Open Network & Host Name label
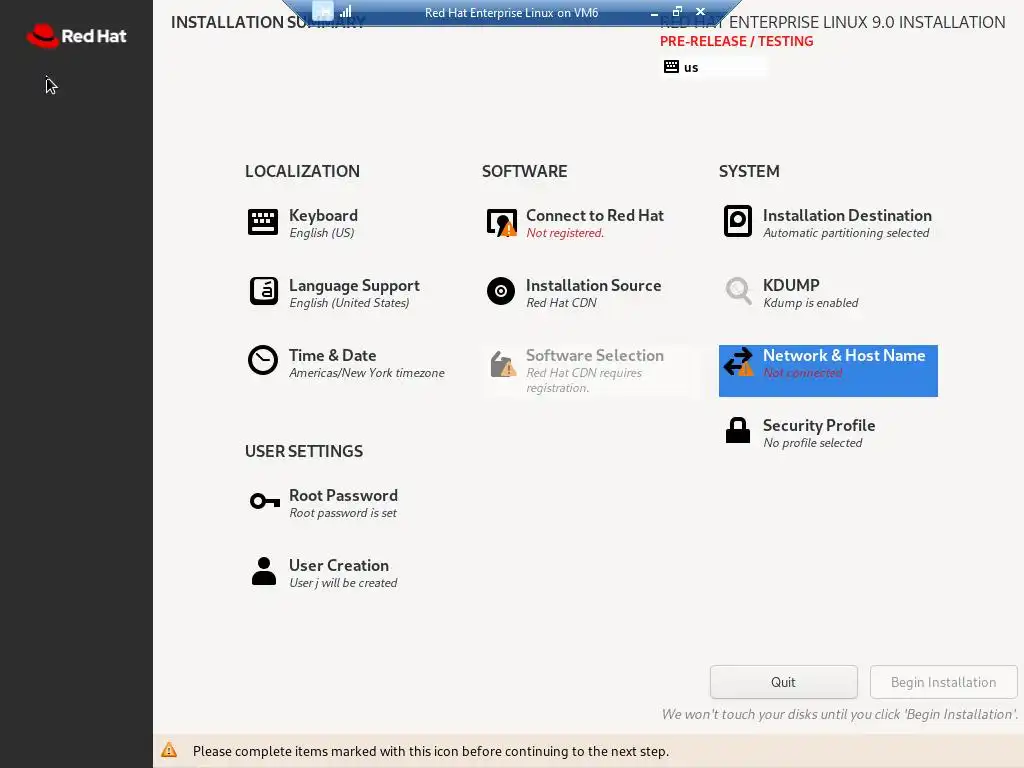The image size is (1024, 768). [844, 355]
